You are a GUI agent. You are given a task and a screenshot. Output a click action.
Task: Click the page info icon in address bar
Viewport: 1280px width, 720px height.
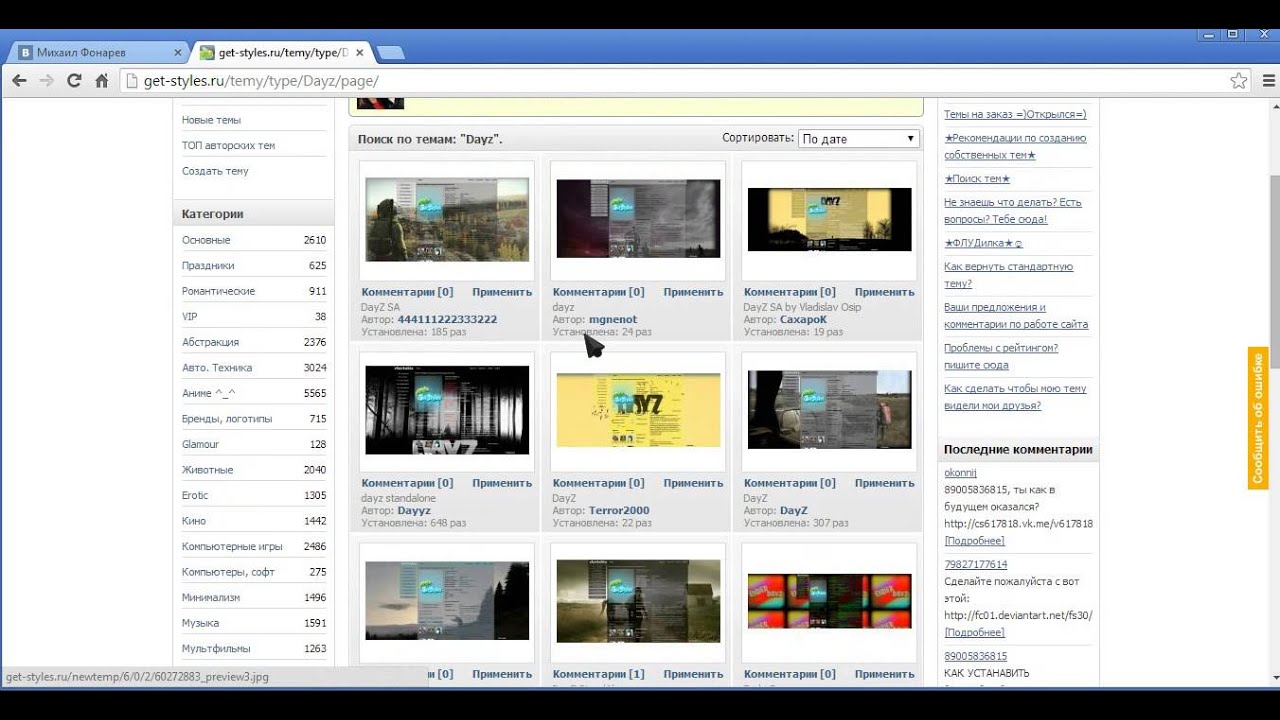tap(132, 81)
